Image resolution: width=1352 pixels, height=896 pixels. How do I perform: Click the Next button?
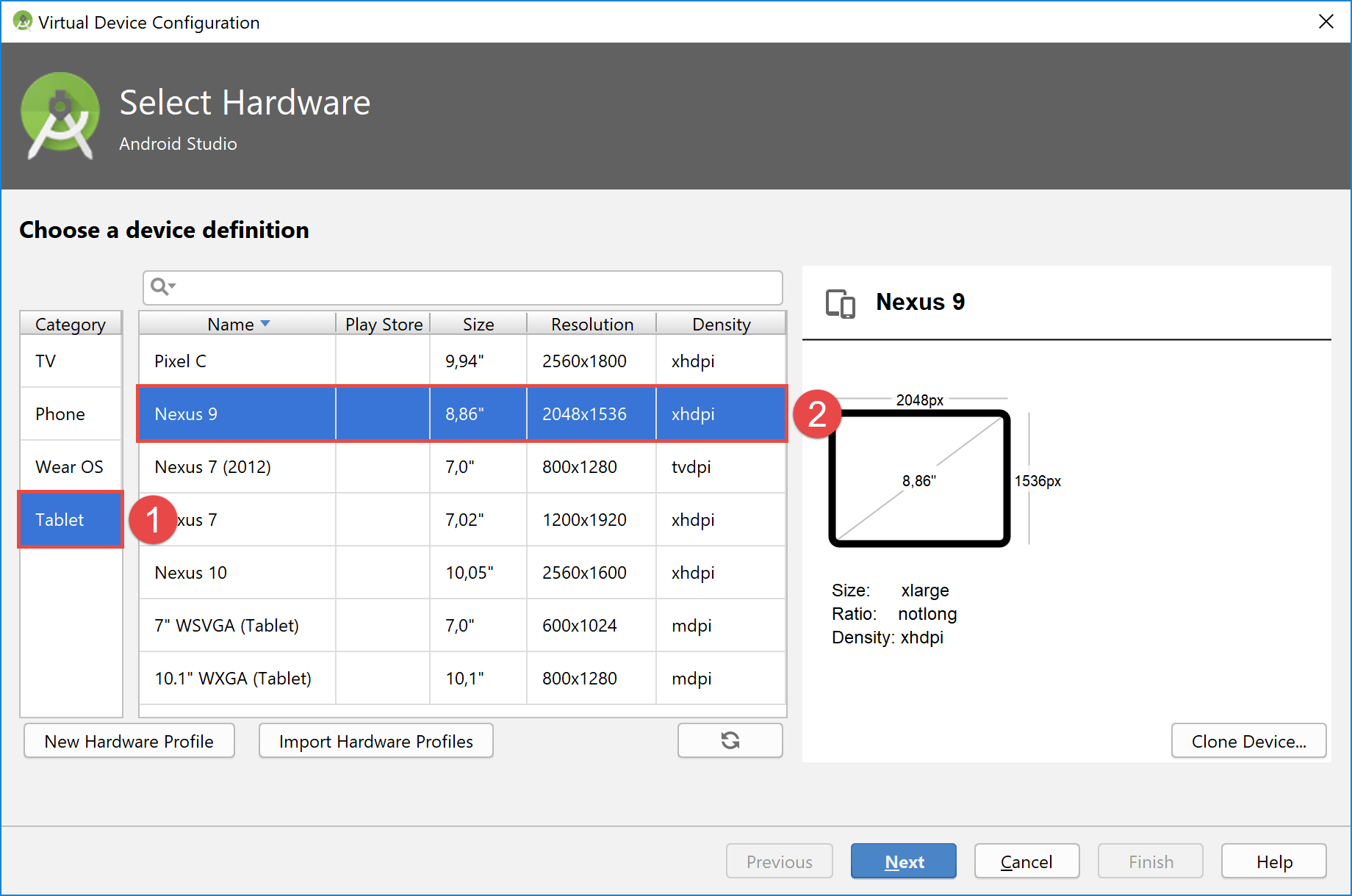904,861
